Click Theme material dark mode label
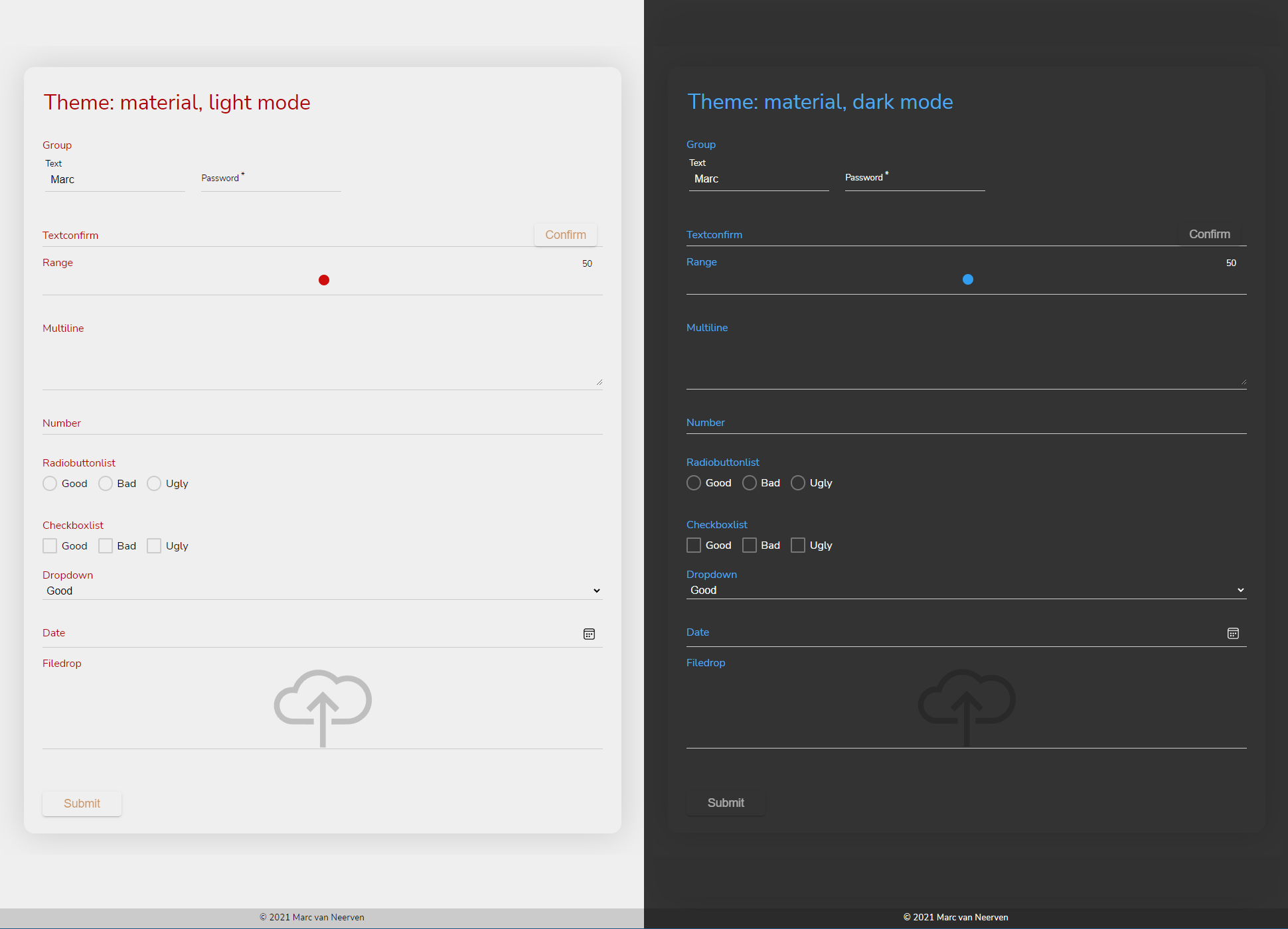Image resolution: width=1288 pixels, height=929 pixels. pyautogui.click(x=819, y=102)
